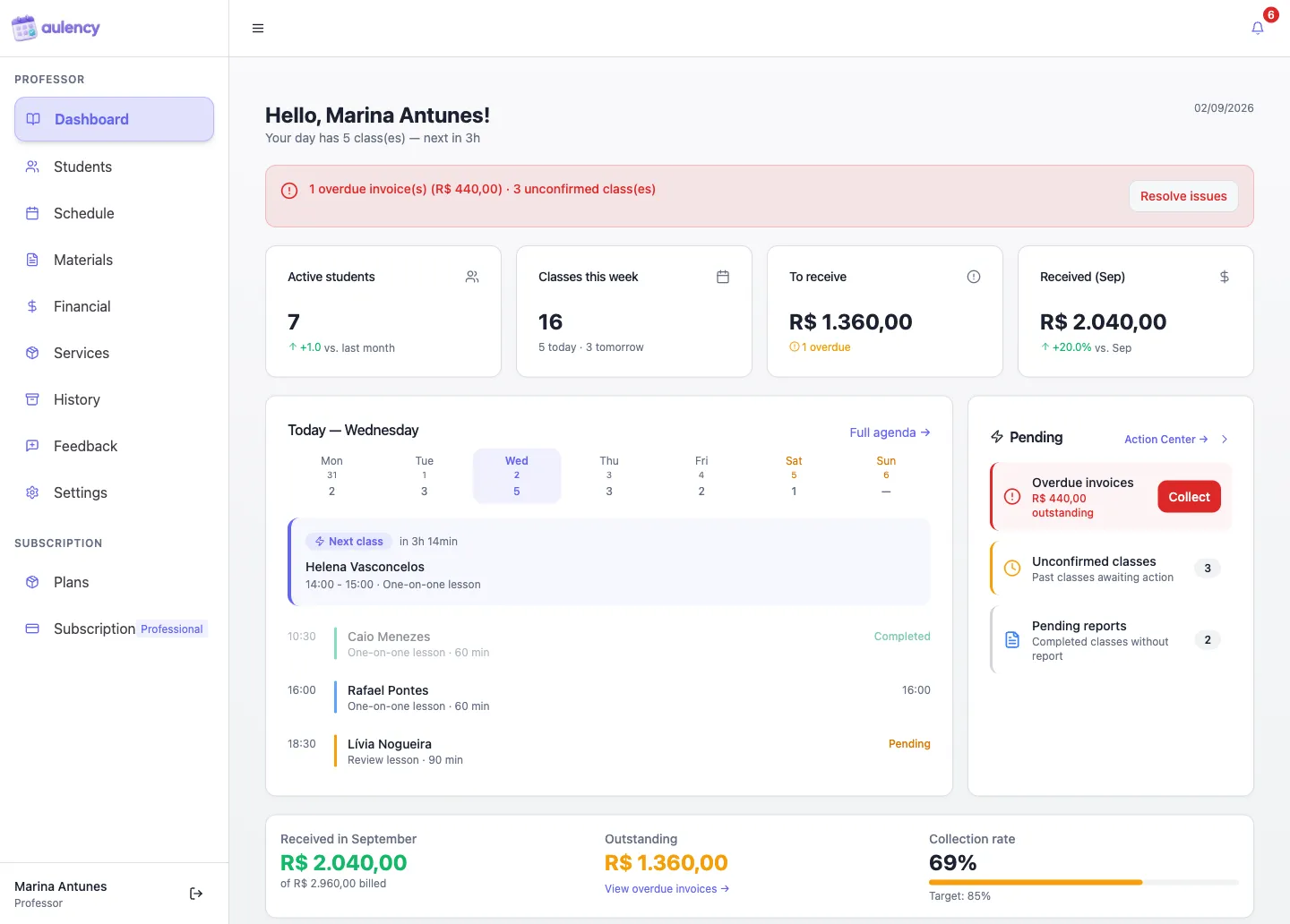Click the document icon for Pending reports

coord(1012,639)
